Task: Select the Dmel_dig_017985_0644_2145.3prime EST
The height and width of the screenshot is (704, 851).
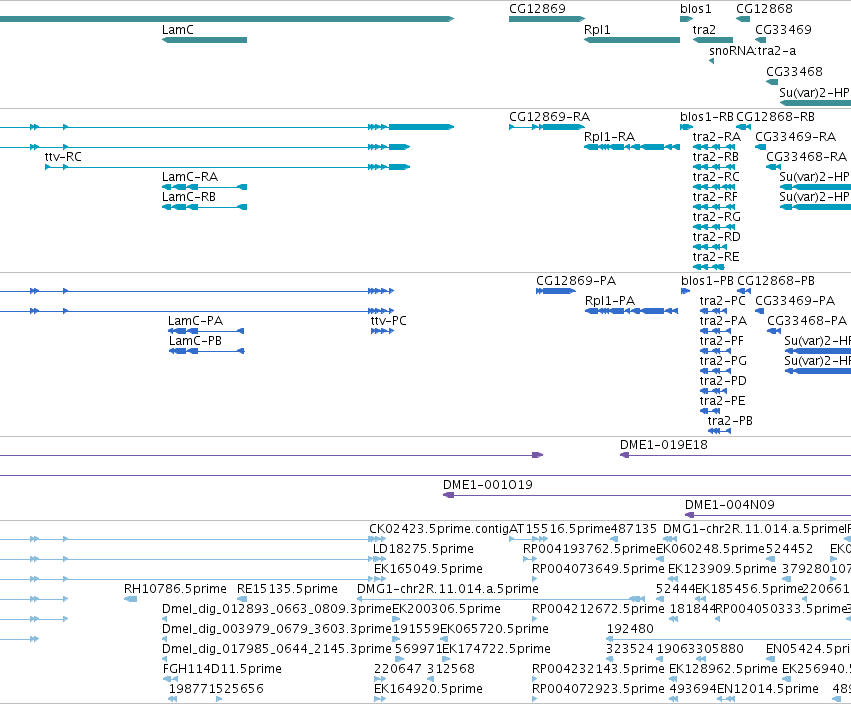Action: [164, 659]
